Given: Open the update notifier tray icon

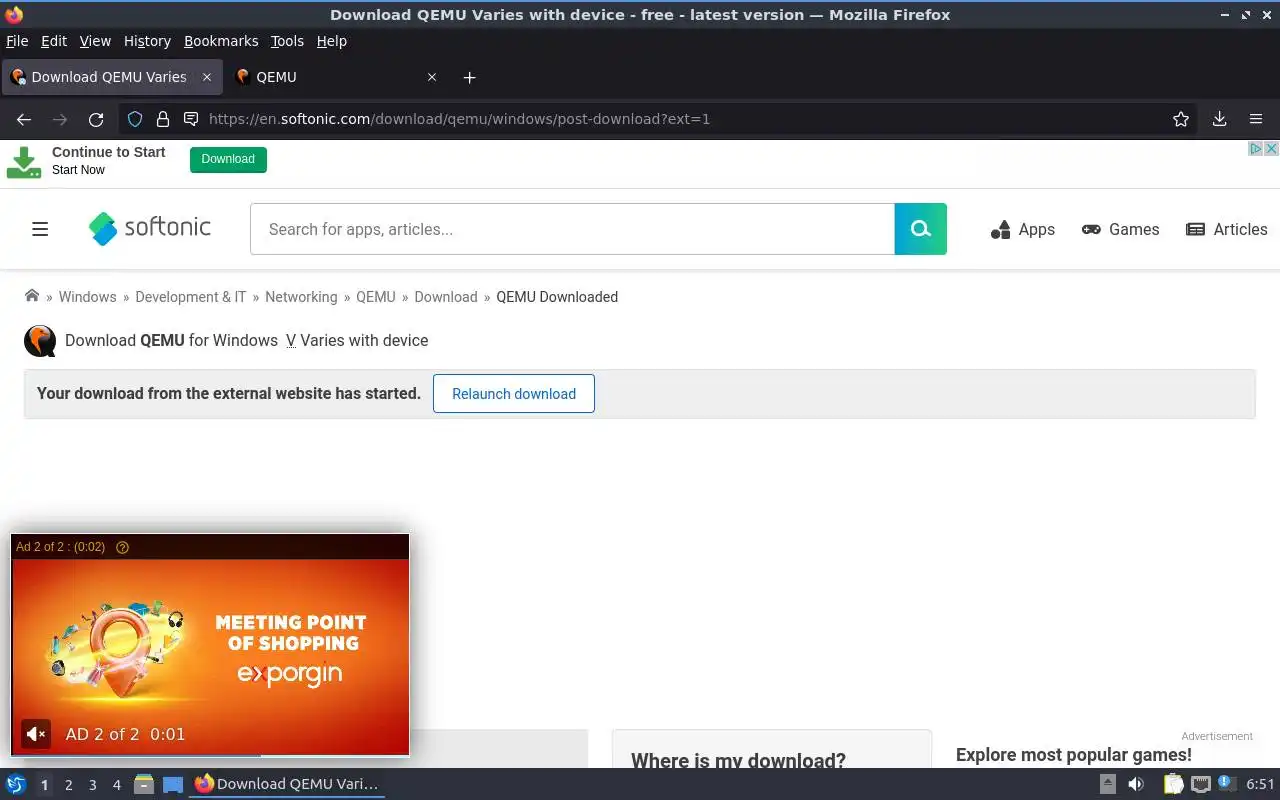Looking at the screenshot, I should pos(1228,784).
